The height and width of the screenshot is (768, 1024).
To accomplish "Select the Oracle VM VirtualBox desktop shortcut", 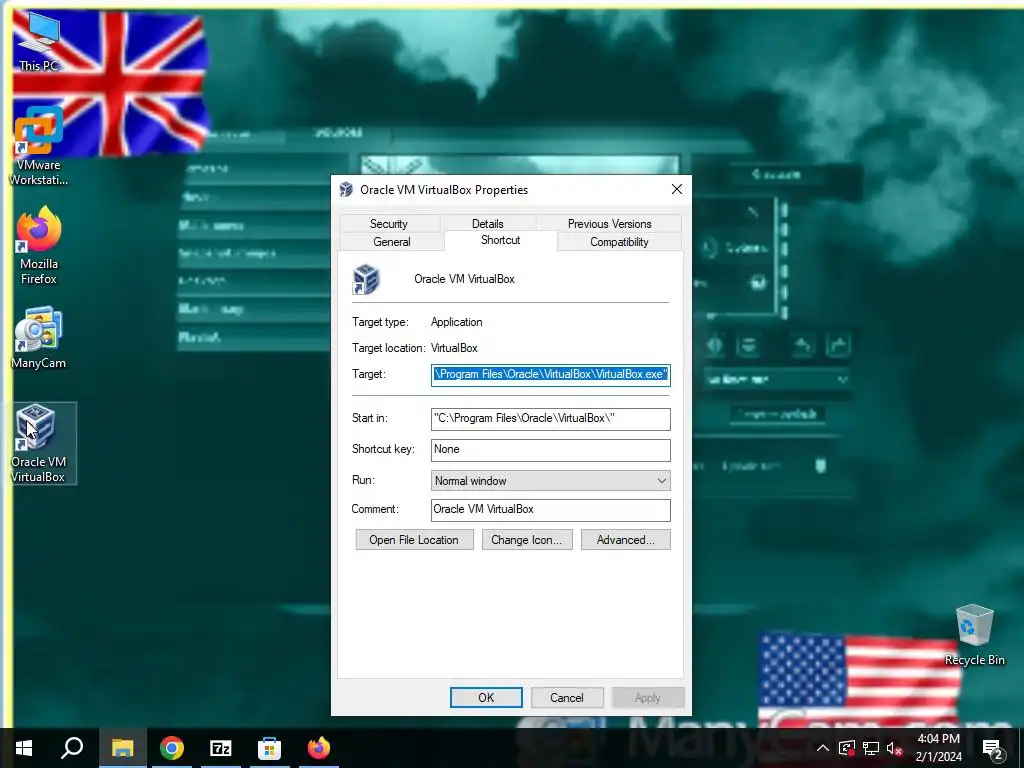I will pos(39,444).
